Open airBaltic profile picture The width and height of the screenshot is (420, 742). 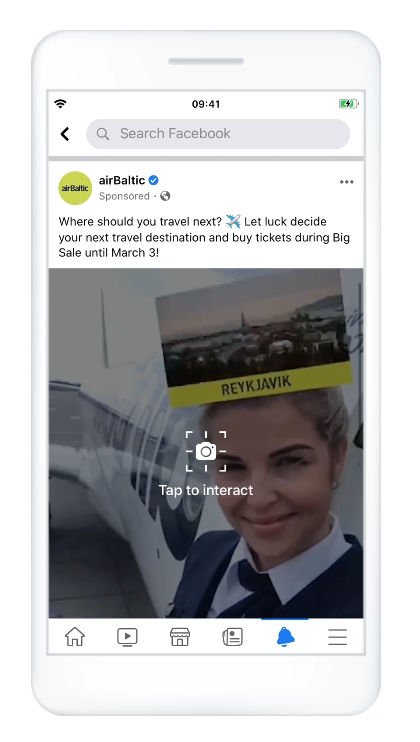[75, 188]
